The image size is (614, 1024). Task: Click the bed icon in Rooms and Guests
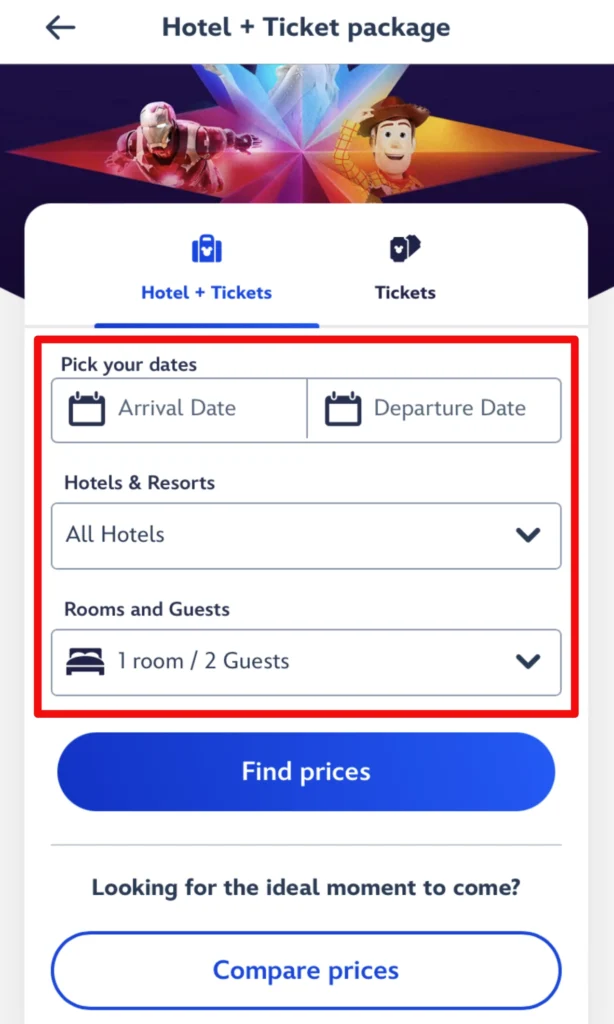coord(85,661)
